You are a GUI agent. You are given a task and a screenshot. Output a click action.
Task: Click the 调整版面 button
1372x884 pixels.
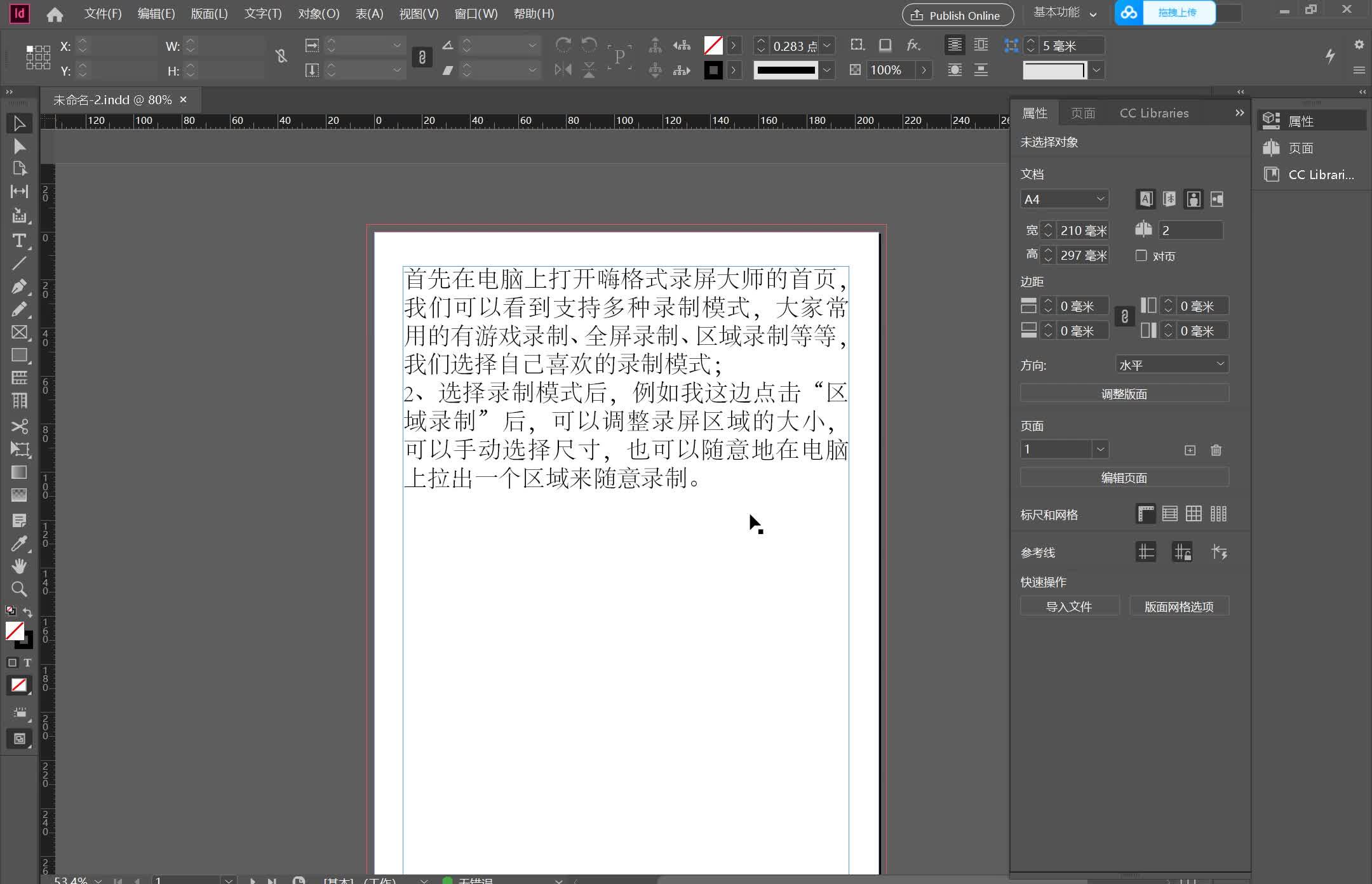[1124, 393]
